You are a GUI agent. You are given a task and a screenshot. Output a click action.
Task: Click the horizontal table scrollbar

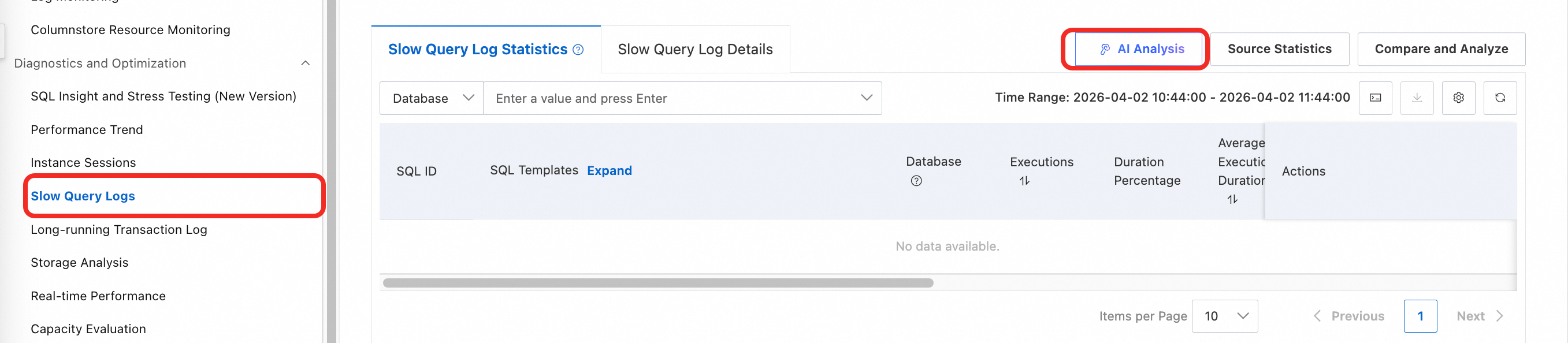[657, 283]
